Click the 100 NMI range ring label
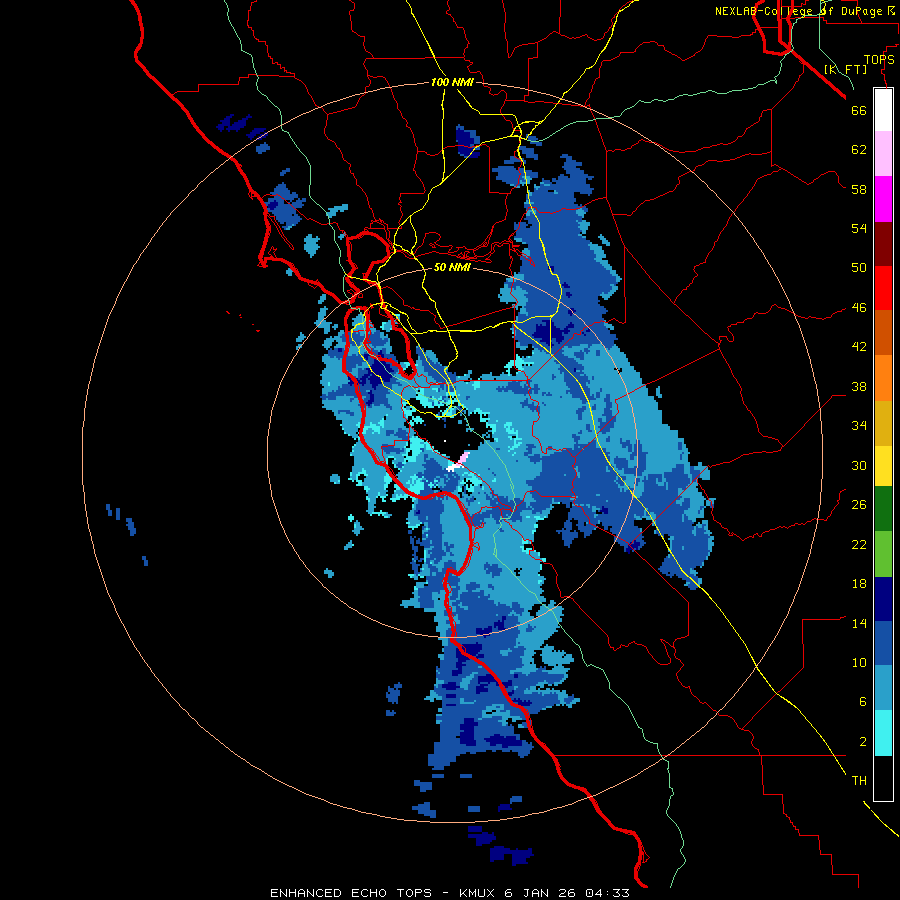Image resolution: width=900 pixels, height=900 pixels. tap(452, 82)
